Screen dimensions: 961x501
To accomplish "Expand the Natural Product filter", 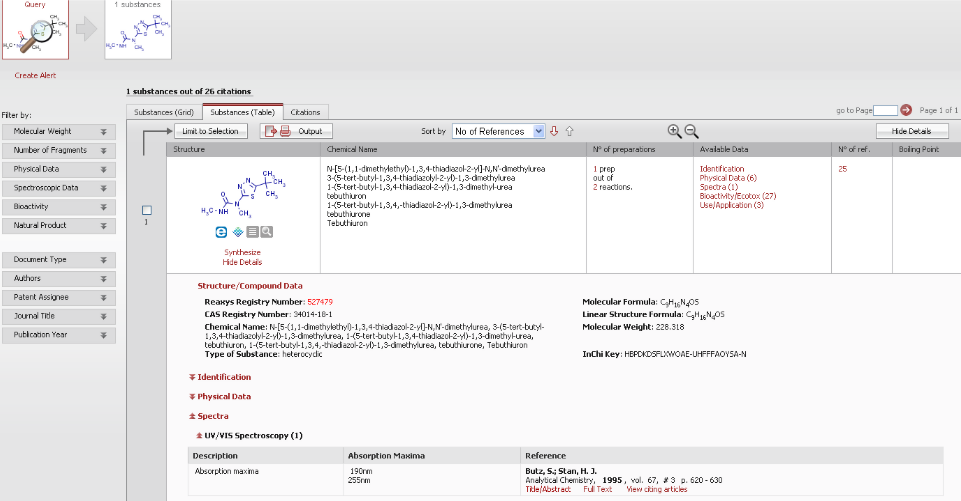I will pos(59,226).
